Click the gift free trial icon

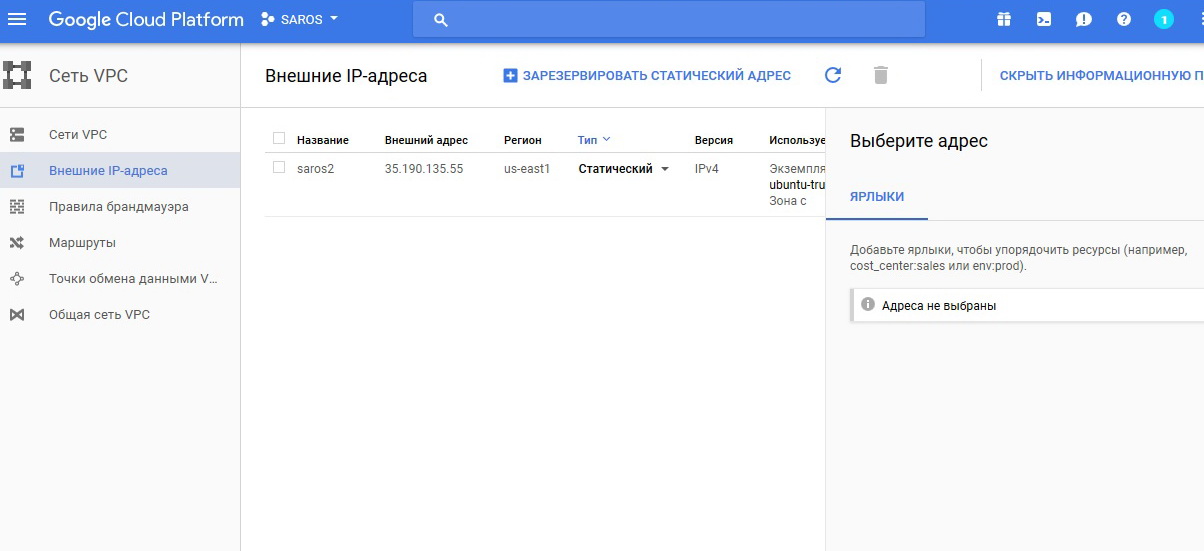[x=1004, y=19]
